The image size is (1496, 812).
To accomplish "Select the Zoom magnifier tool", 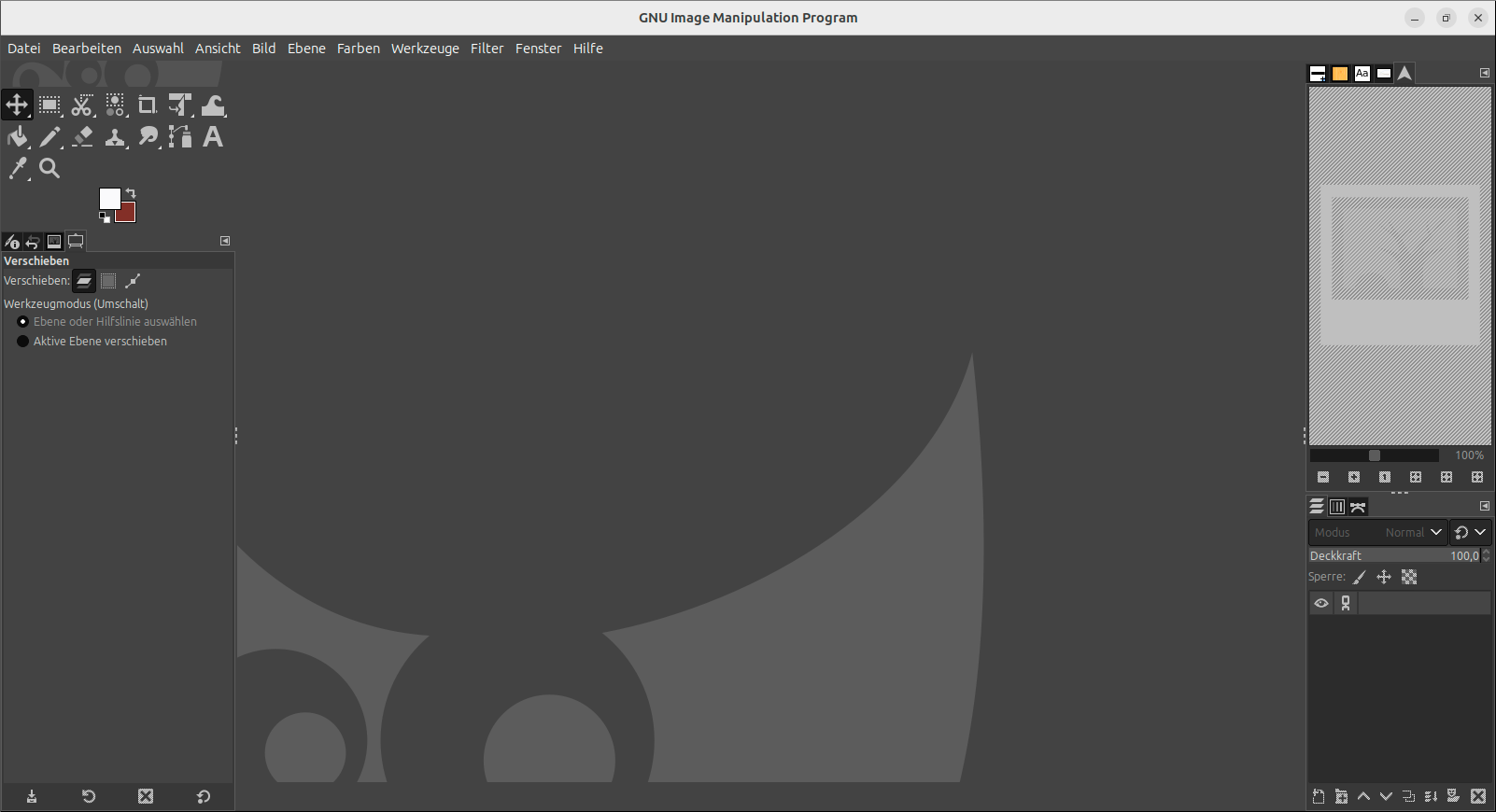I will [x=49, y=168].
